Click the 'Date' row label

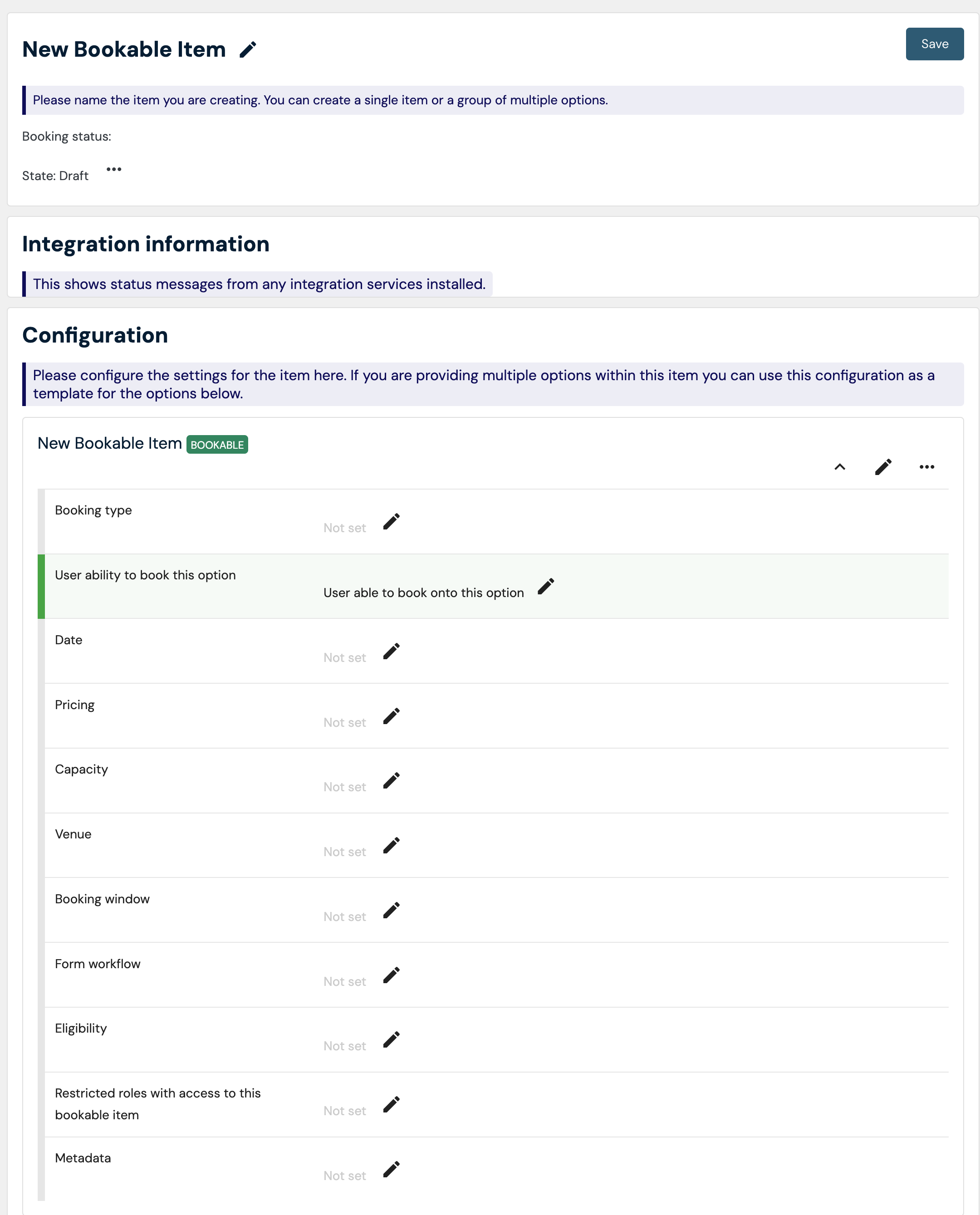click(x=69, y=640)
